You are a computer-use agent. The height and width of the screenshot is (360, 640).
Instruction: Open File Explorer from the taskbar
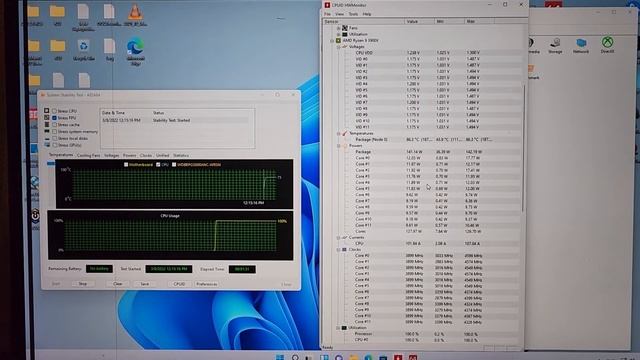pyautogui.click(x=354, y=358)
